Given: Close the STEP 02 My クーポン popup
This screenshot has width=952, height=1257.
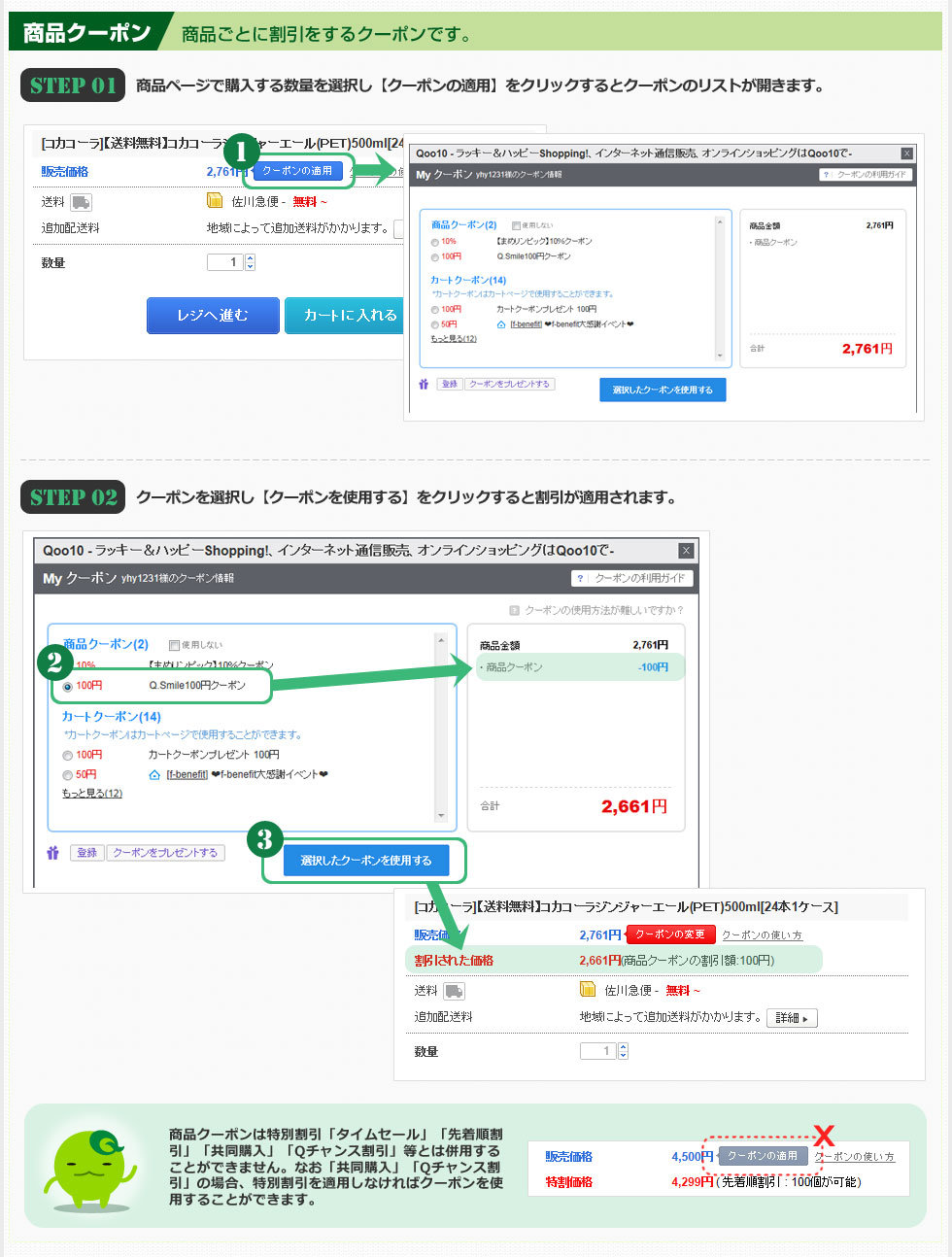Looking at the screenshot, I should (x=686, y=551).
